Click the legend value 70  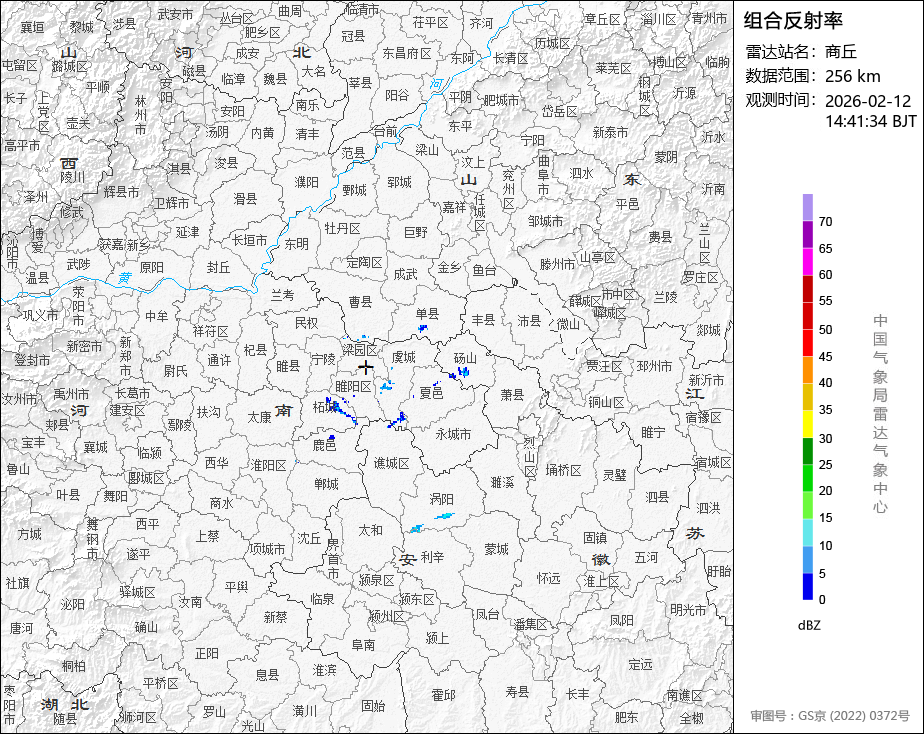825,221
